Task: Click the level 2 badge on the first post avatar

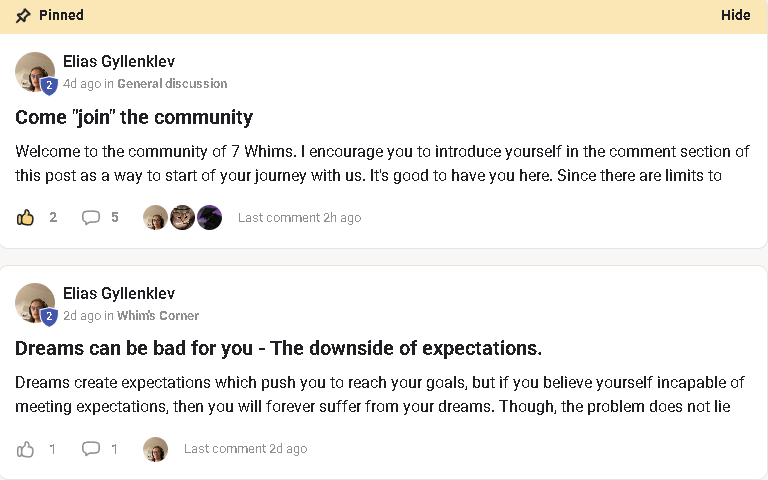Action: (x=49, y=86)
